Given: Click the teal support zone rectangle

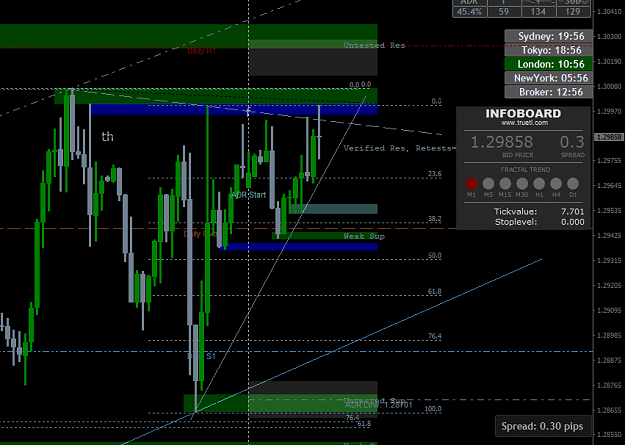Looking at the screenshot, I should point(333,209).
